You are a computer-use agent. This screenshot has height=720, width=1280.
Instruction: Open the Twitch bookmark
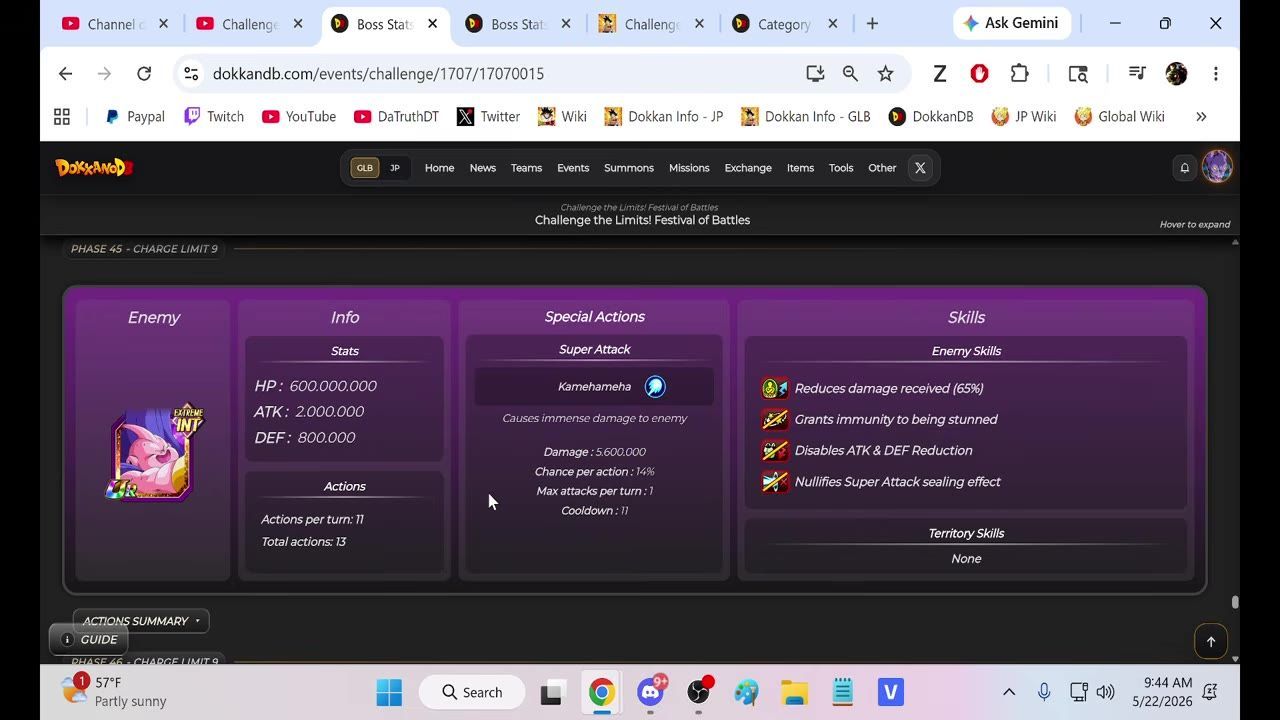[214, 117]
